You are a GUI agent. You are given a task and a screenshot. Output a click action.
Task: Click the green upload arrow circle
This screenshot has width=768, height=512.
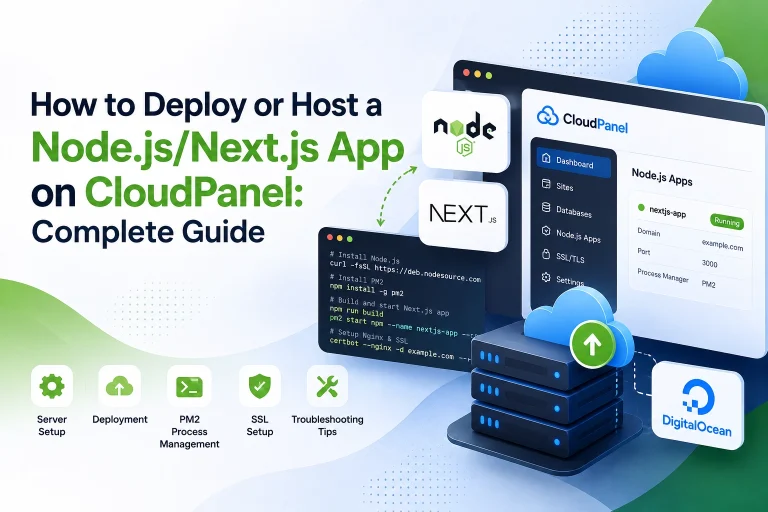pos(592,345)
